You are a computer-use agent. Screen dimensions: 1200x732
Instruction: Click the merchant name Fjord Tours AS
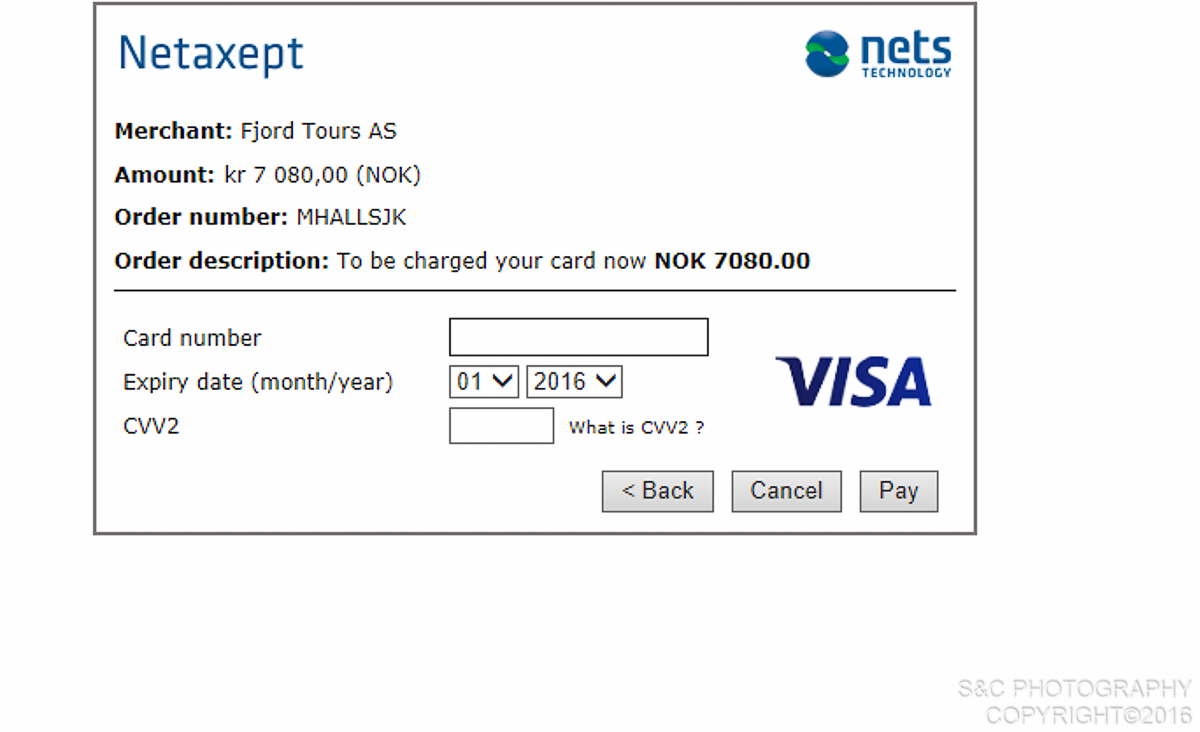318,131
